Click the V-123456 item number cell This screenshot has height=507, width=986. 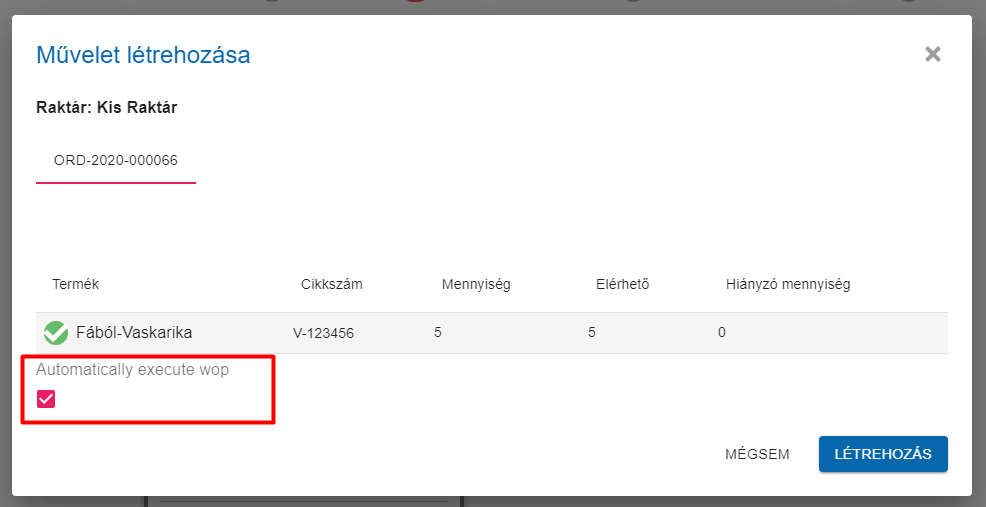click(x=323, y=333)
